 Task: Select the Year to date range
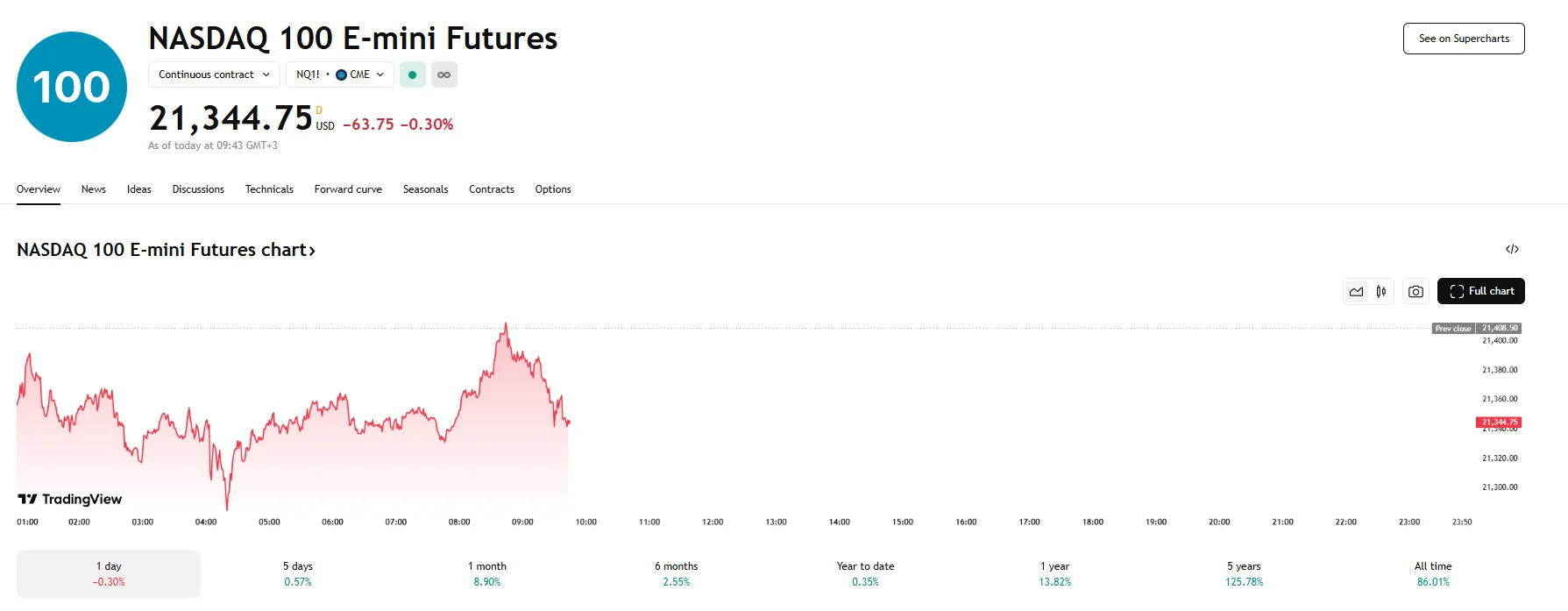[x=866, y=573]
